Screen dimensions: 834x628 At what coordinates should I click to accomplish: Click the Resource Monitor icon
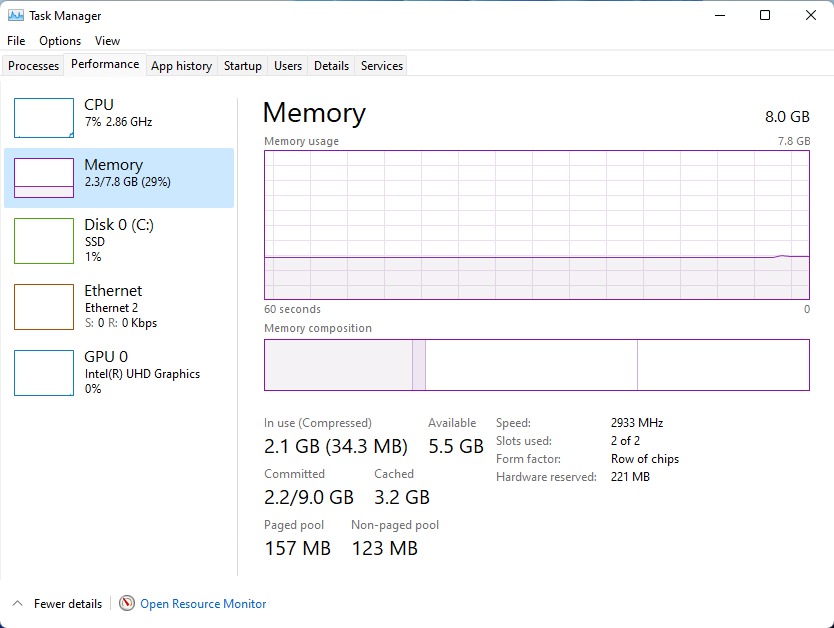tap(127, 604)
